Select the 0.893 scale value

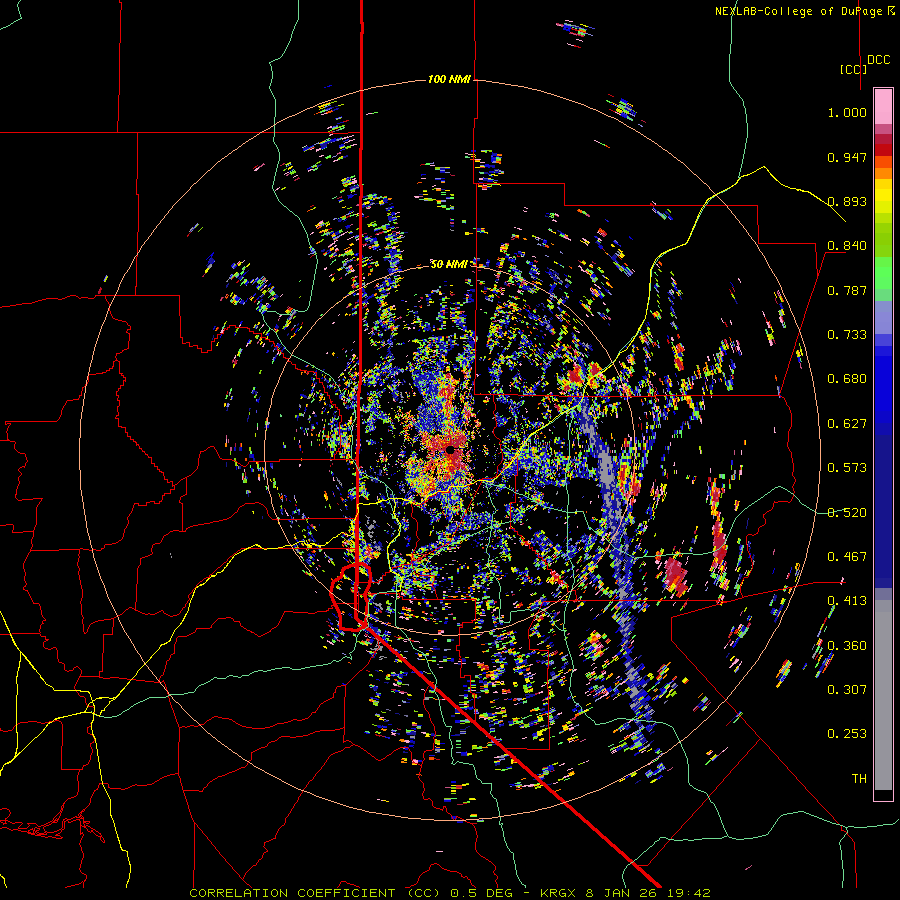tap(847, 201)
